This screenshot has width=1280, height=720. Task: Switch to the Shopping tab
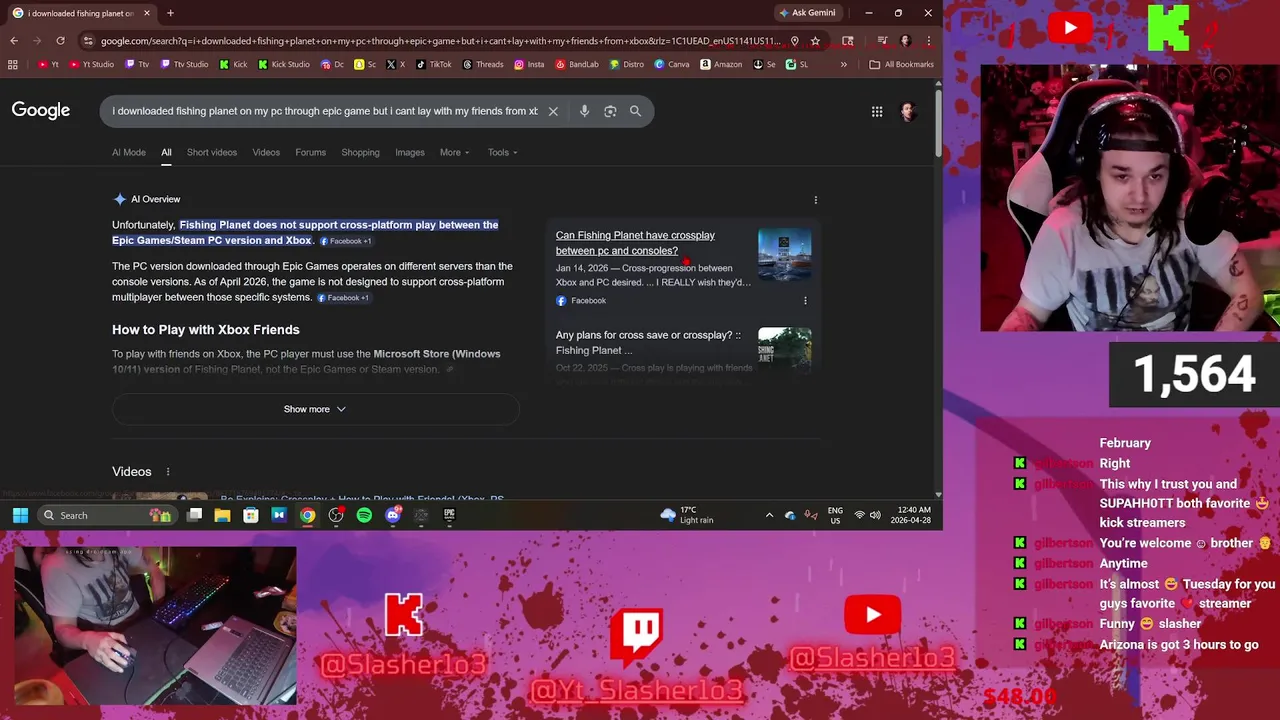click(360, 152)
